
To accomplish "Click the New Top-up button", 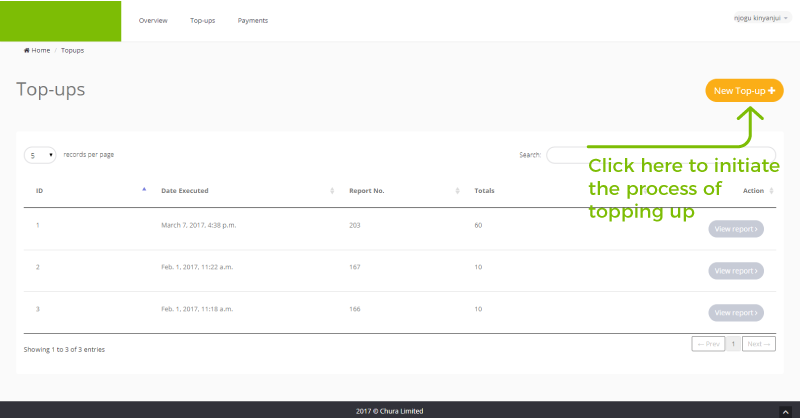I will pos(744,91).
